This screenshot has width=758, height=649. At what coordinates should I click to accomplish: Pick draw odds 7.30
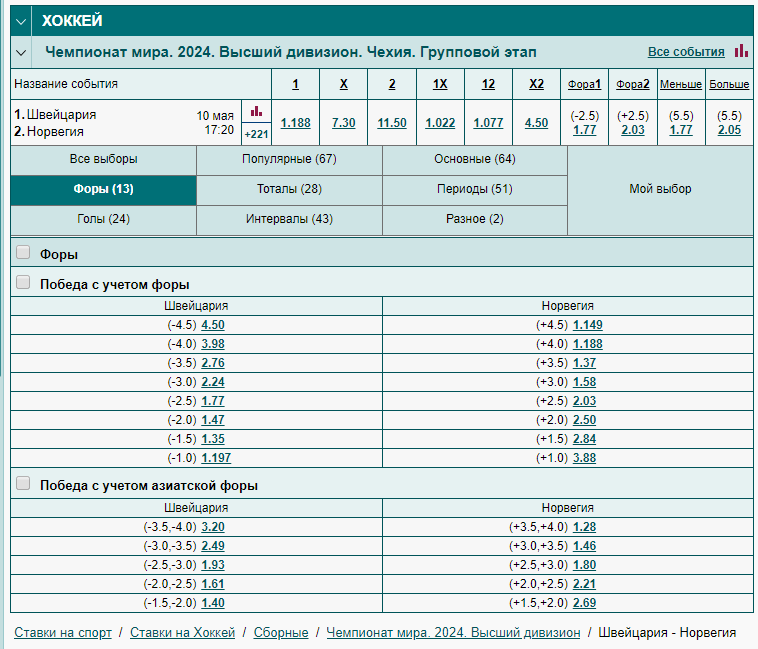pos(343,123)
